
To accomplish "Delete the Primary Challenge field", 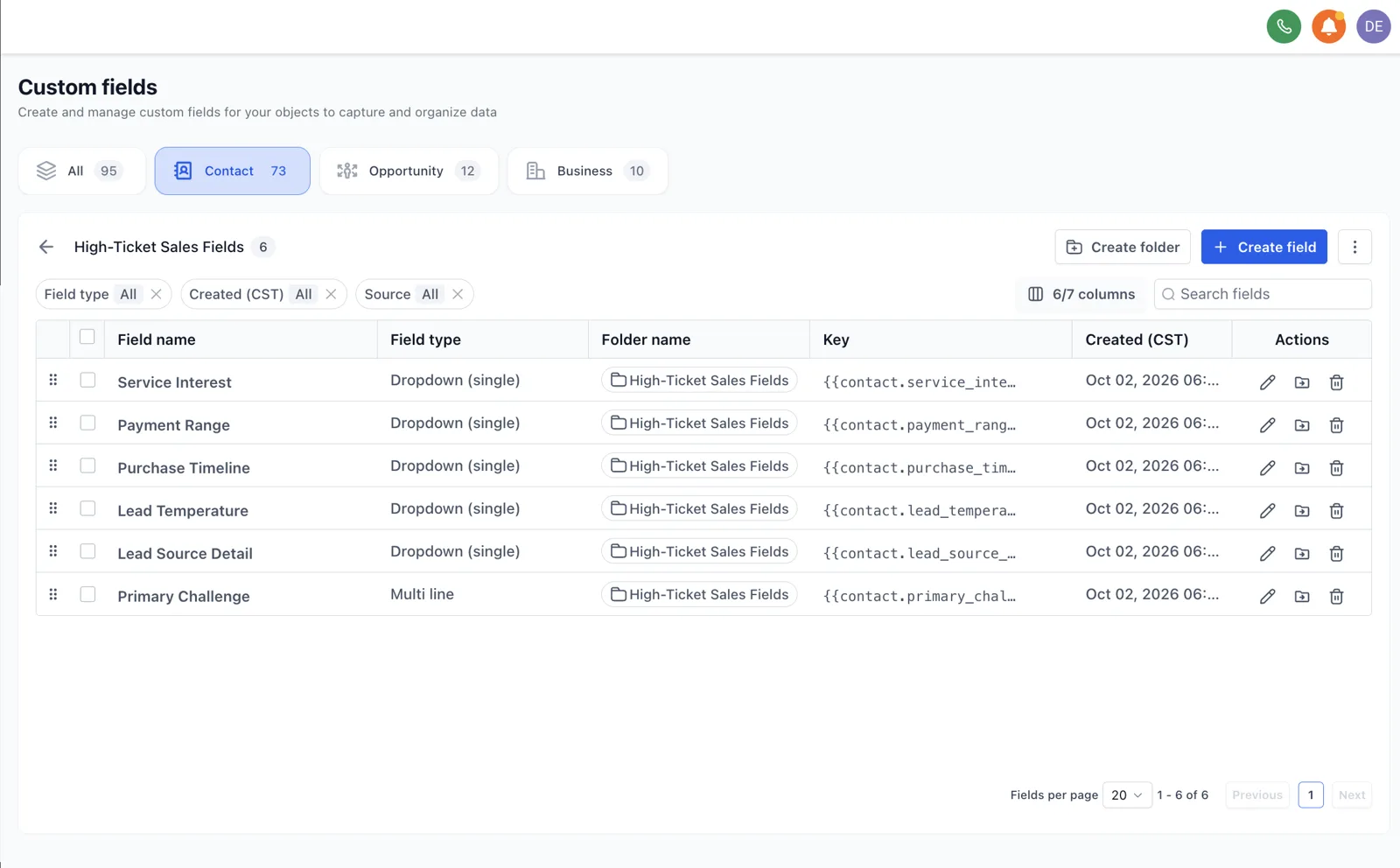I will [x=1336, y=597].
